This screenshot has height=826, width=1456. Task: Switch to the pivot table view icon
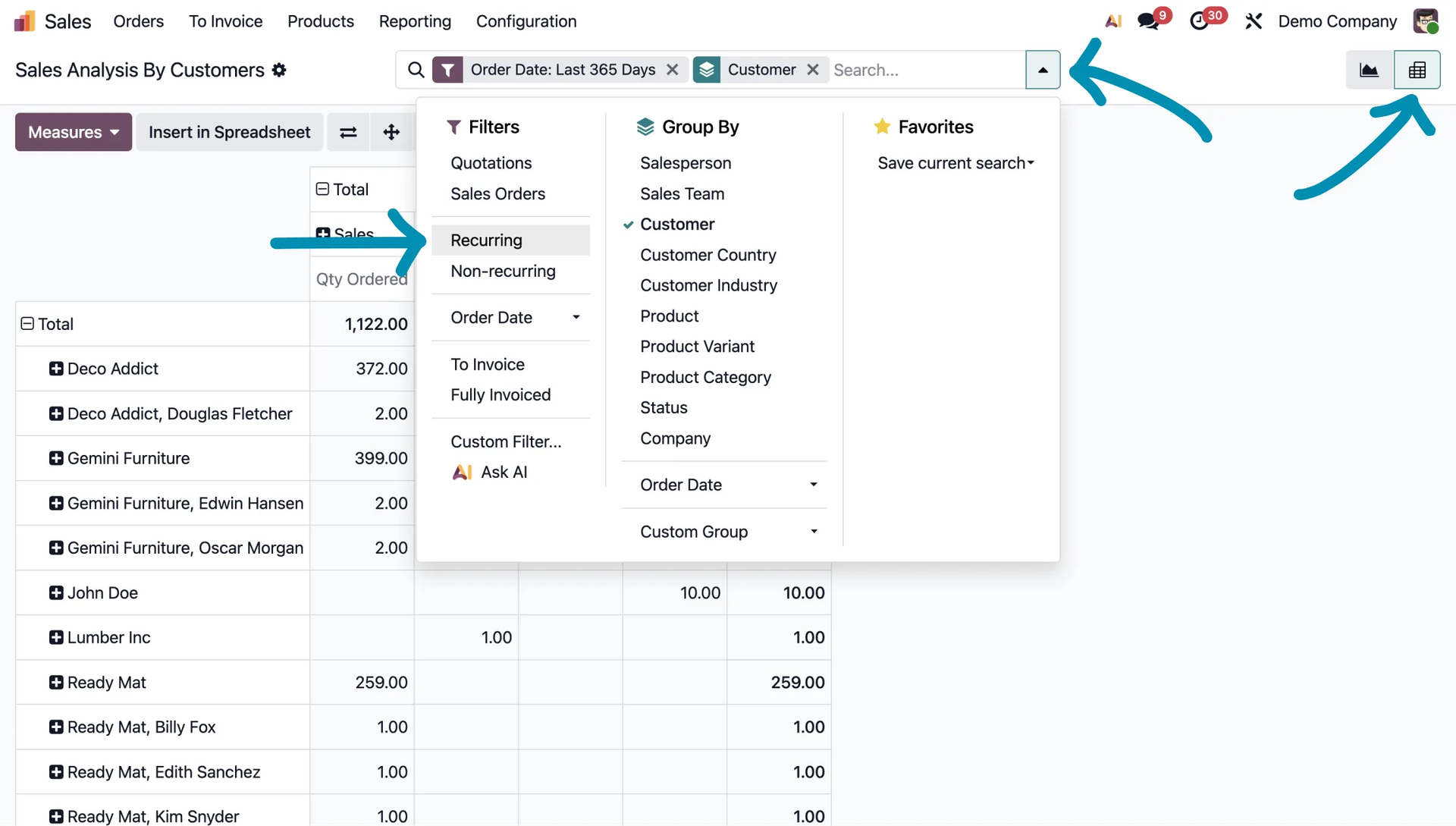(1417, 71)
